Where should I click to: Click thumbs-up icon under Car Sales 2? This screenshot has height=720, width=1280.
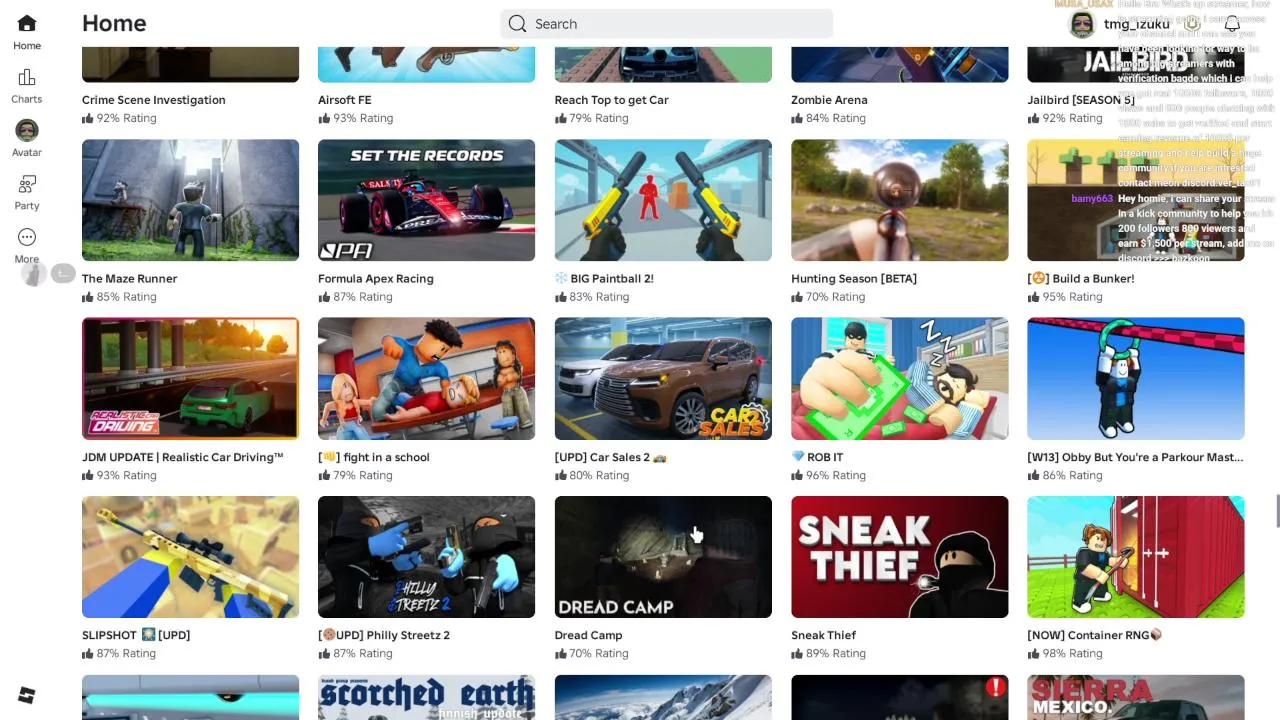pyautogui.click(x=561, y=475)
